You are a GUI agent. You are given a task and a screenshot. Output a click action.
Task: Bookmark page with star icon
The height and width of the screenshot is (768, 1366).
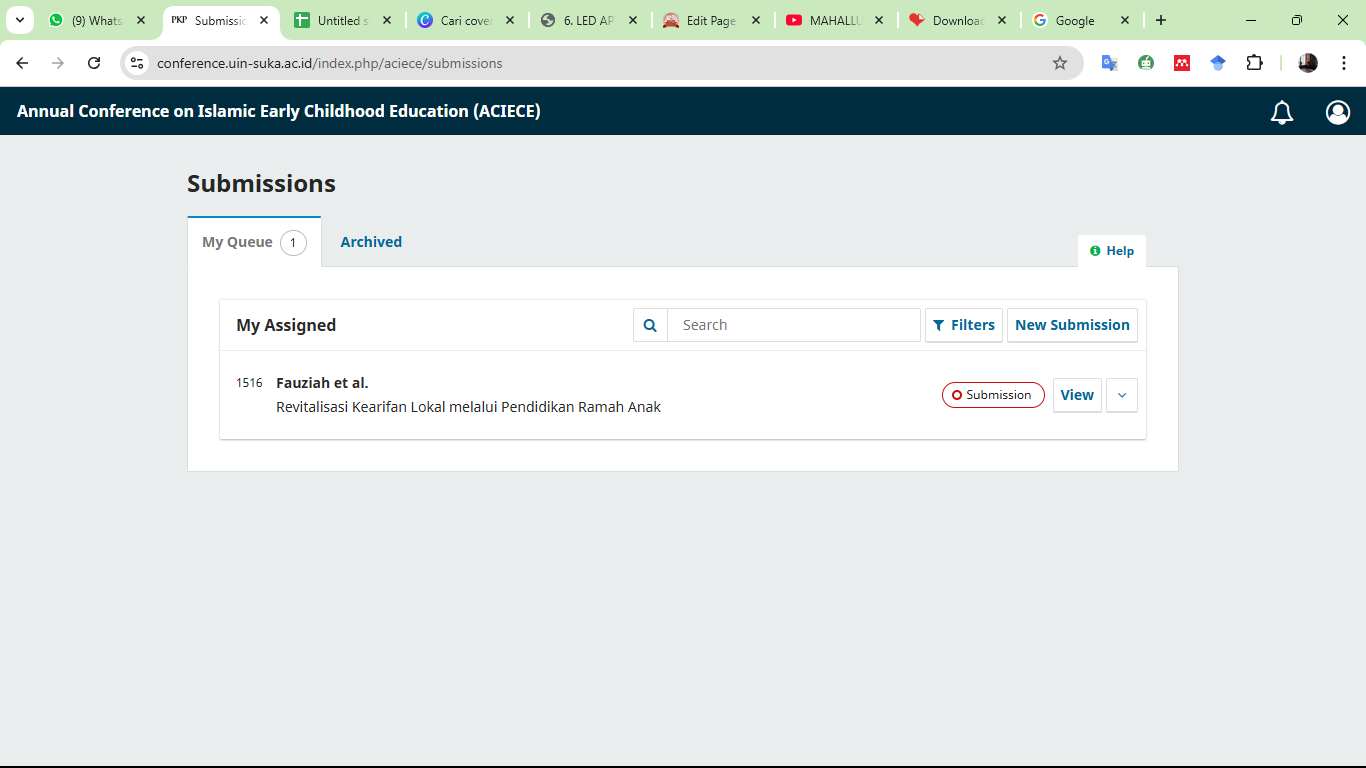(x=1060, y=63)
